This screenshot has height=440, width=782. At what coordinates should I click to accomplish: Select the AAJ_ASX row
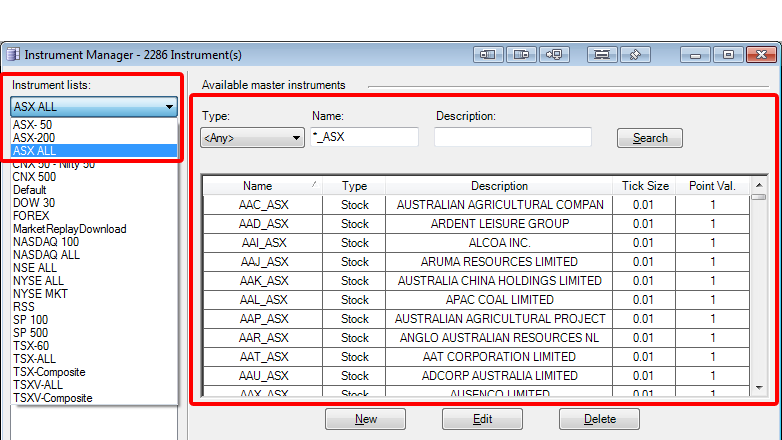point(476,262)
